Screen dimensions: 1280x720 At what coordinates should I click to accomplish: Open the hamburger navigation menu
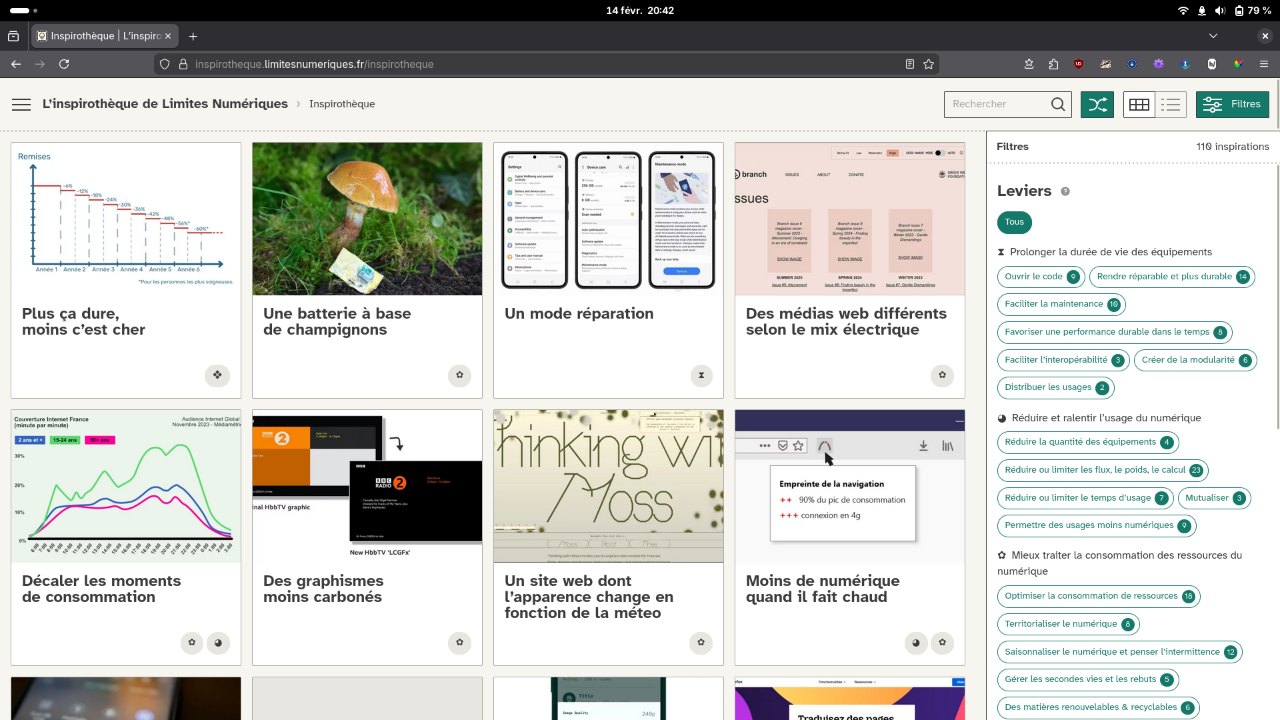[21, 104]
